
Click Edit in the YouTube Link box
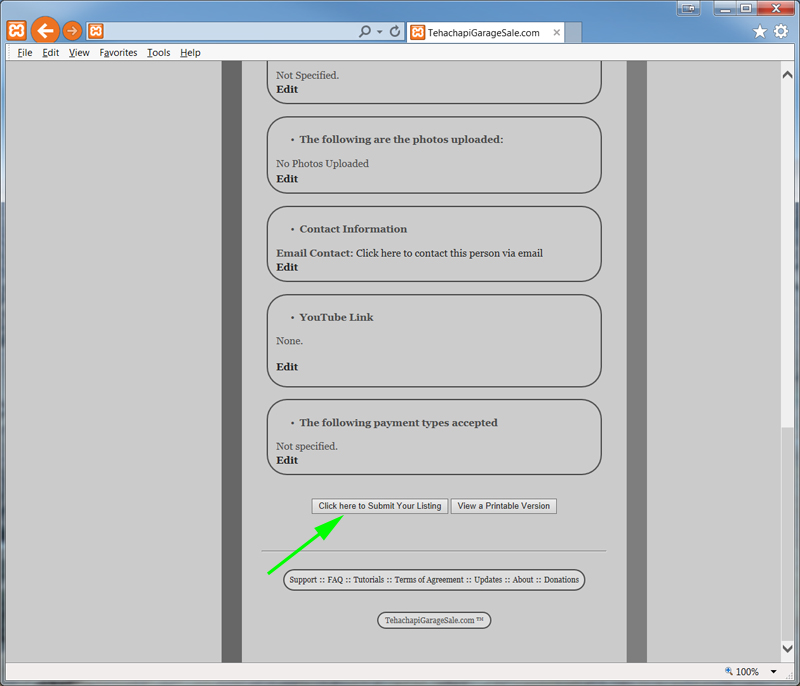(287, 367)
